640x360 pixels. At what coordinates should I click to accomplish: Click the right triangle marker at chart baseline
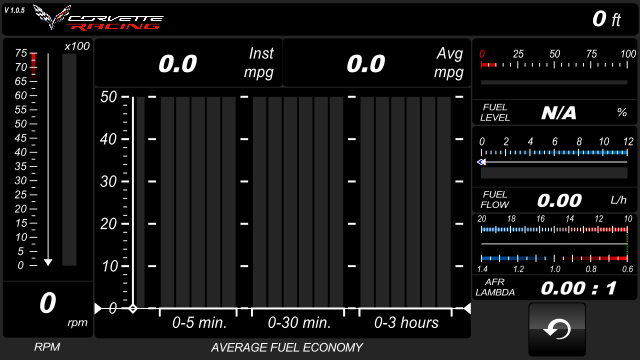(x=467, y=309)
